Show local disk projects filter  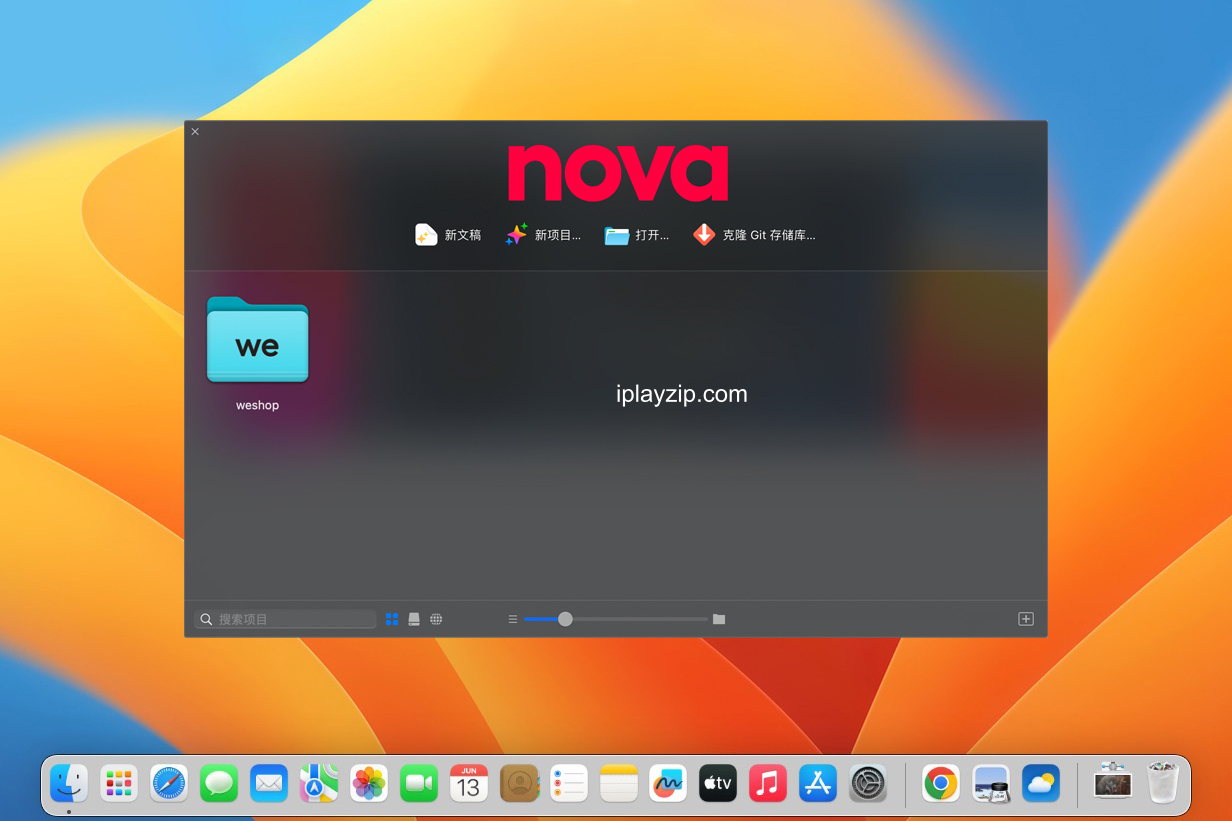point(414,619)
